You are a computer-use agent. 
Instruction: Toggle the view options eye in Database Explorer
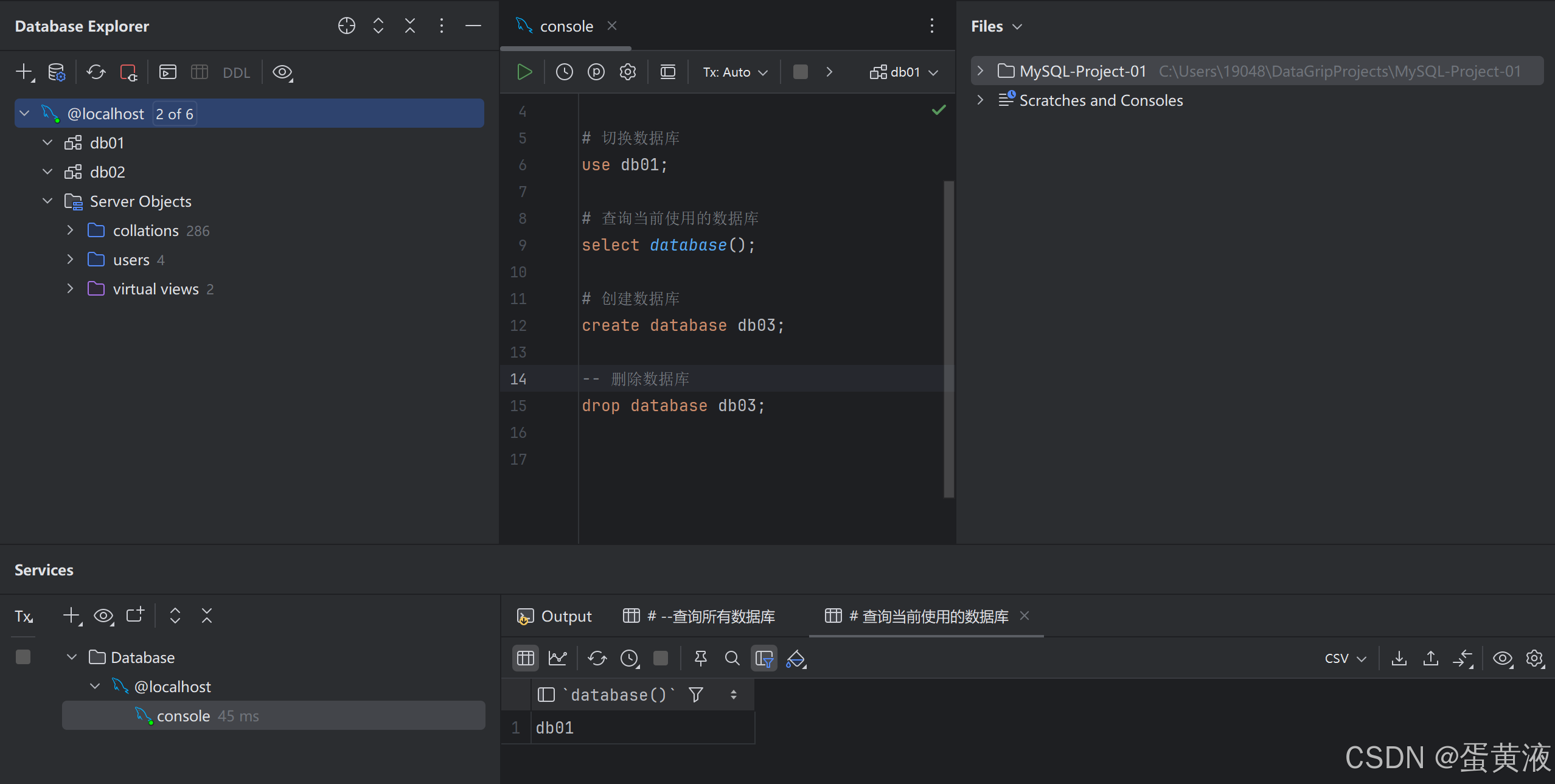pos(282,72)
